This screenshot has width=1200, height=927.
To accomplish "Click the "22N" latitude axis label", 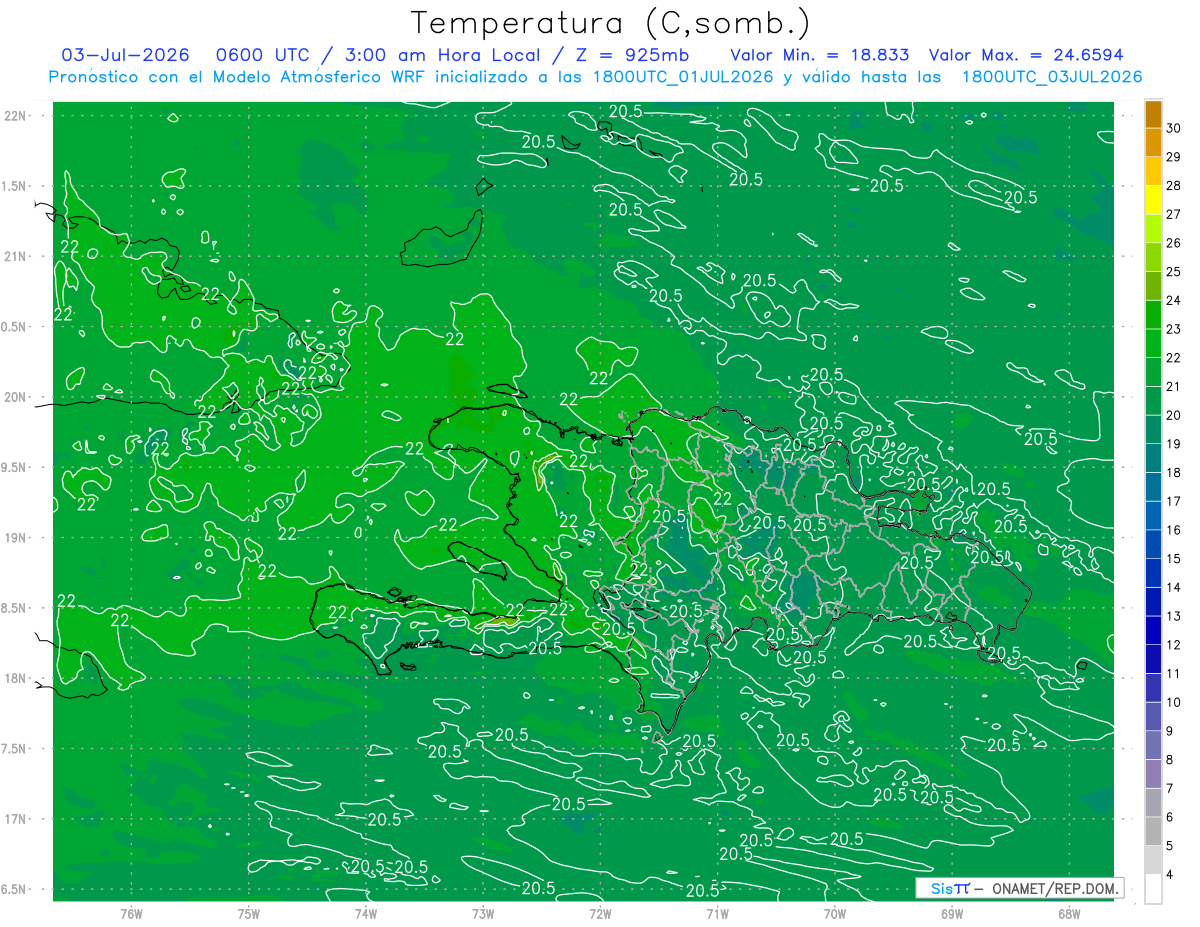I will 14,115.
